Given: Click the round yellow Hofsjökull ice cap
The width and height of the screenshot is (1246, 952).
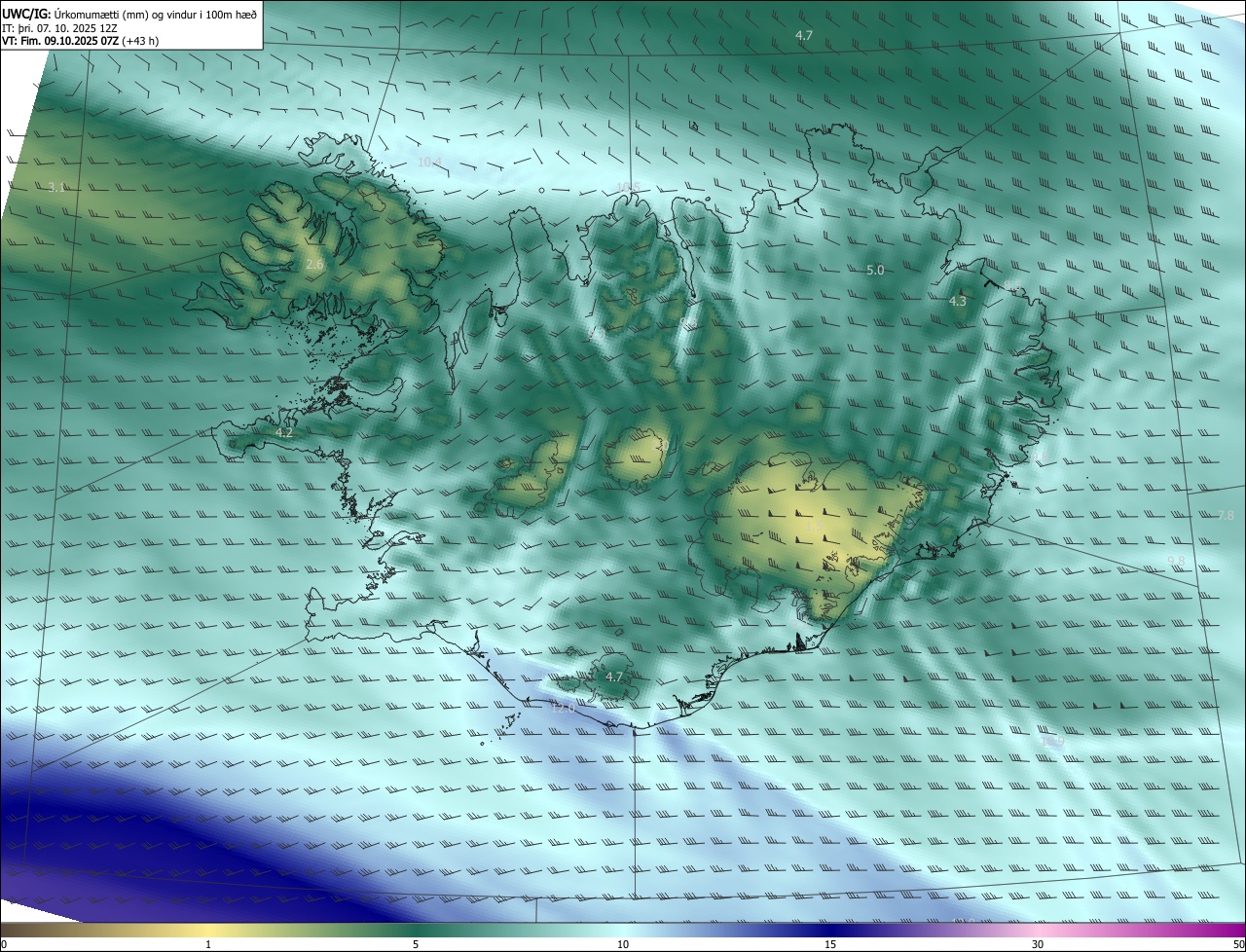Looking at the screenshot, I should (637, 456).
